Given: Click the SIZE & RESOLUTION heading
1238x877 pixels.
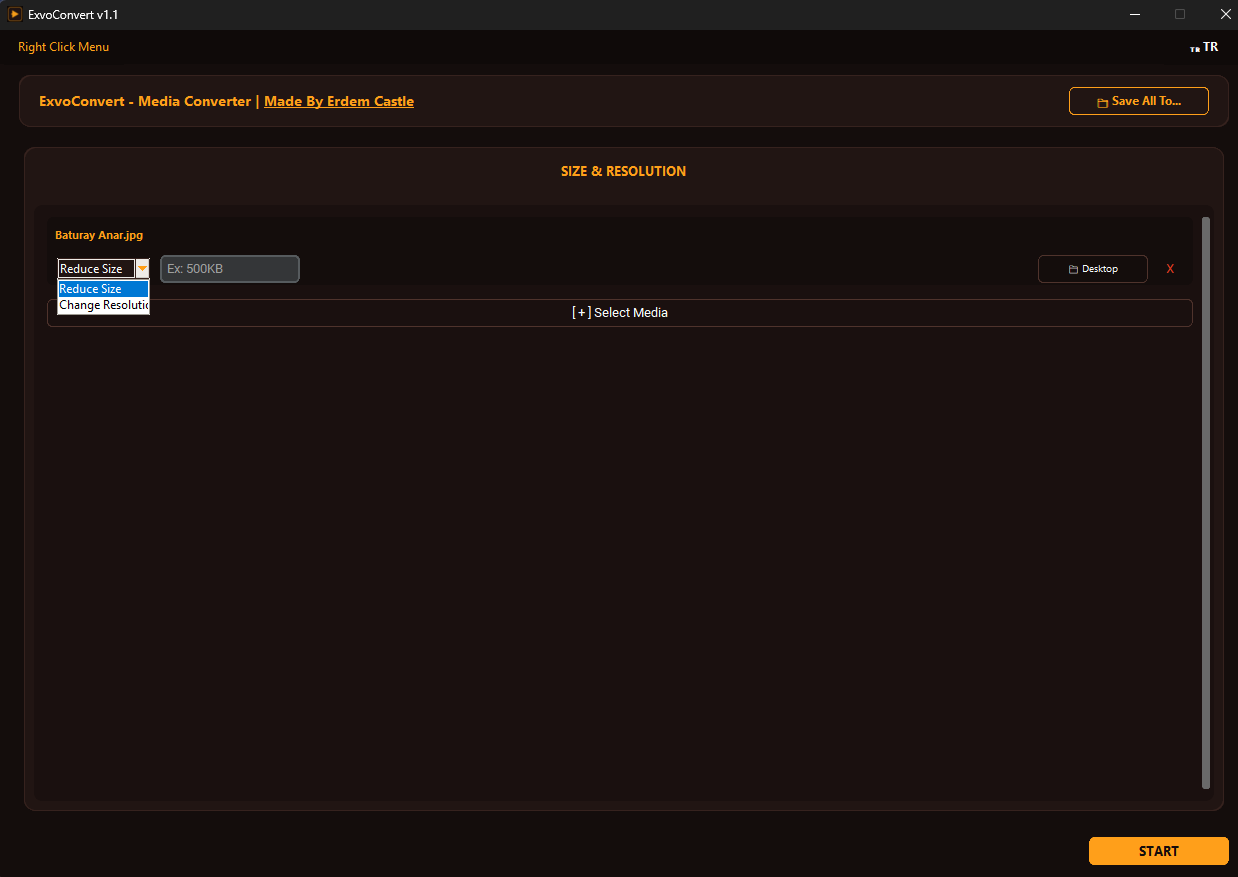Looking at the screenshot, I should tap(624, 171).
